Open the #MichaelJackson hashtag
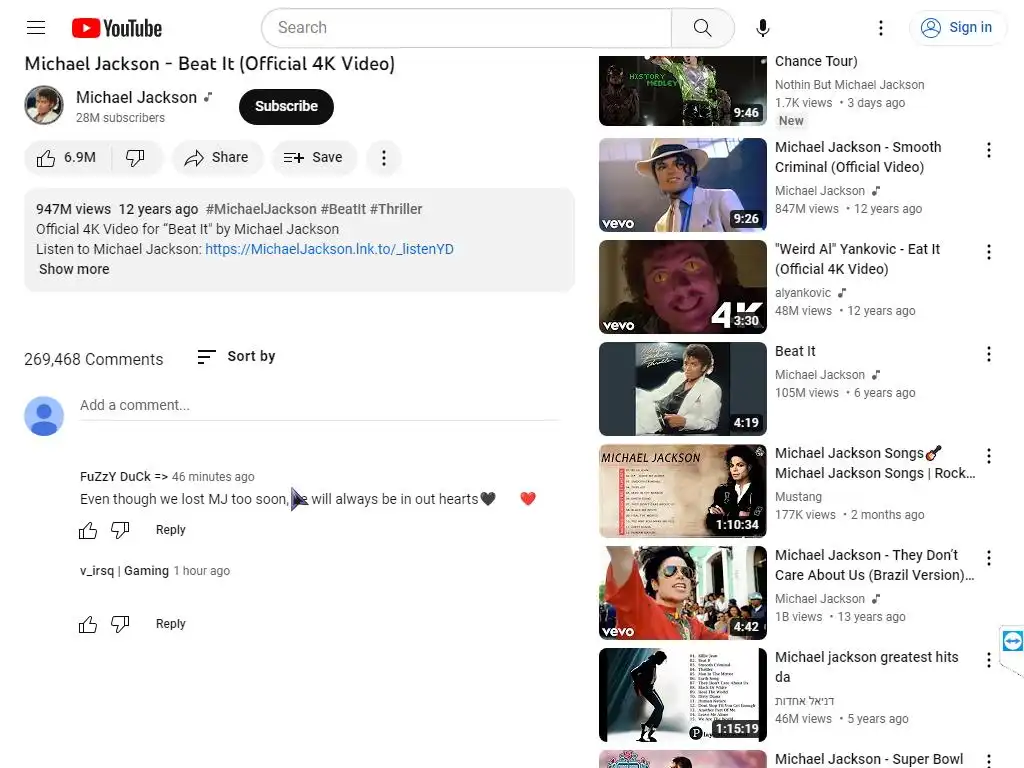Screen dimensions: 1024x768 (261, 209)
